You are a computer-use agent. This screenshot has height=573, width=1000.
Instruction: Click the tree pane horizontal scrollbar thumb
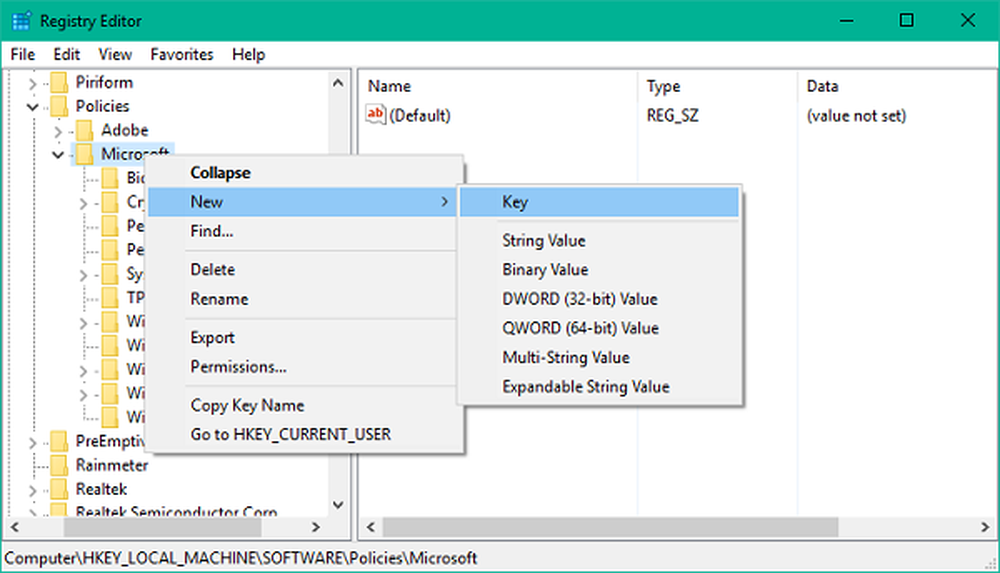coord(163,527)
